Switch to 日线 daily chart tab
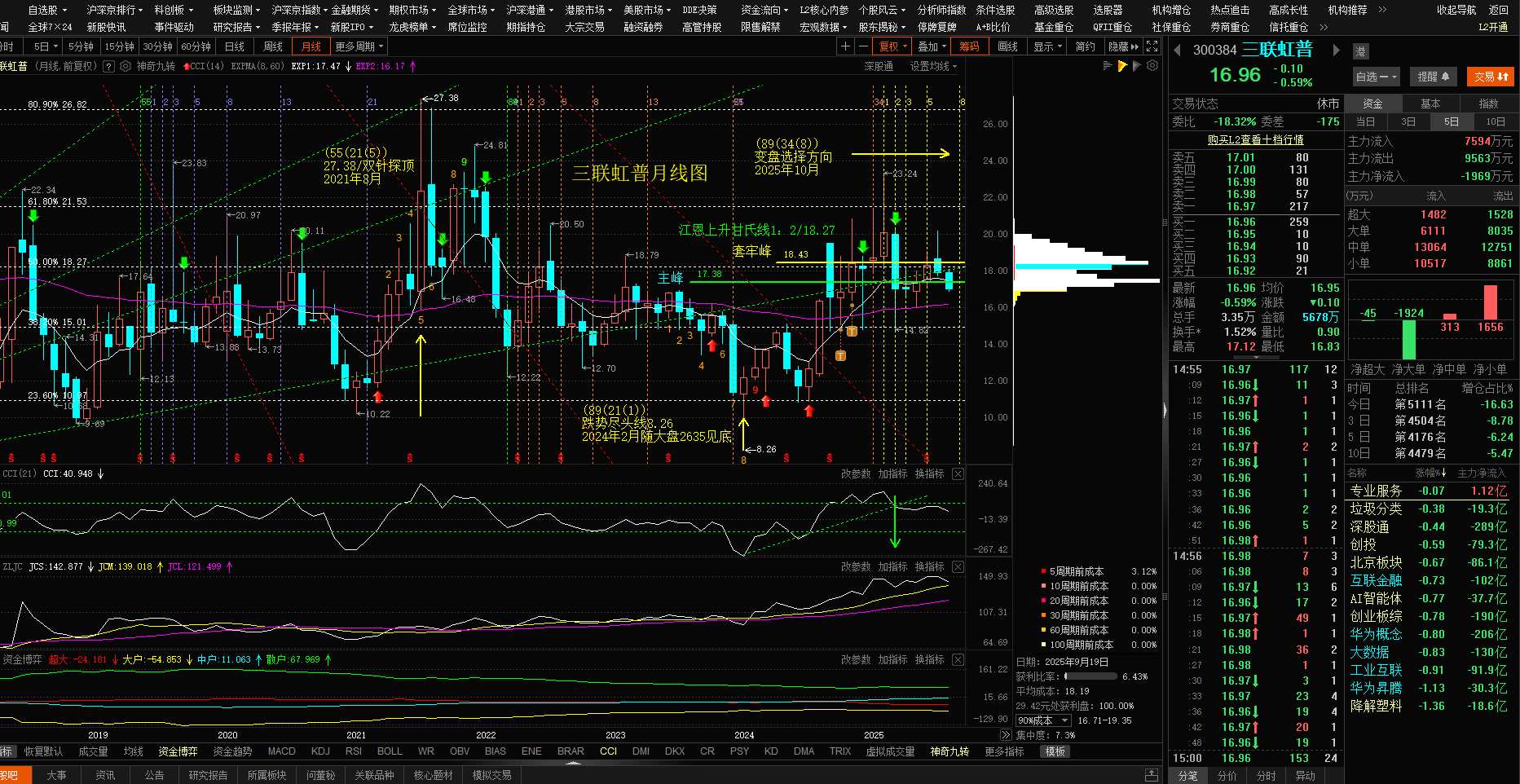1520x784 pixels. (x=234, y=46)
